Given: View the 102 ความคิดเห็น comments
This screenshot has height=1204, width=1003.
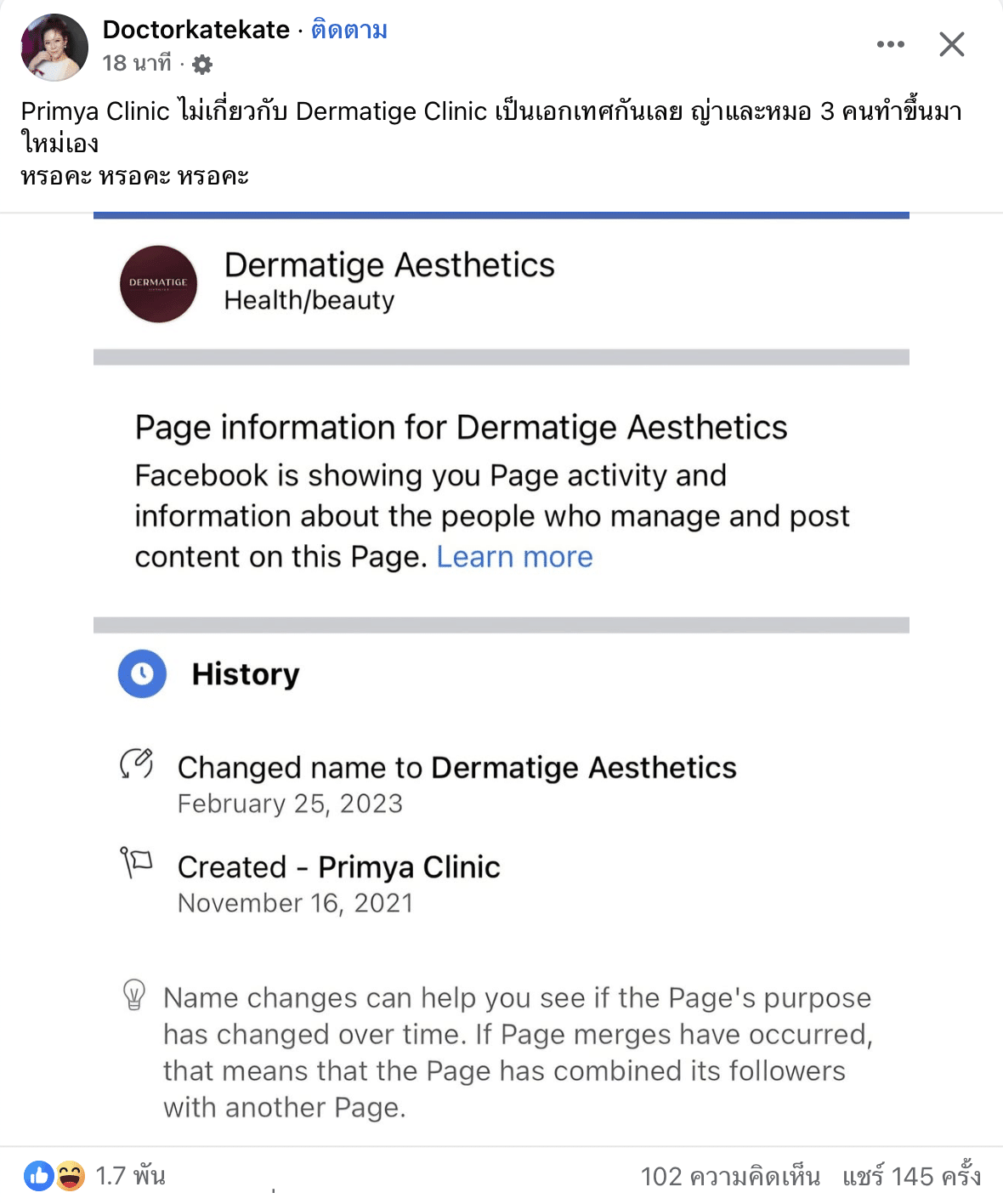Looking at the screenshot, I should click(x=729, y=1176).
